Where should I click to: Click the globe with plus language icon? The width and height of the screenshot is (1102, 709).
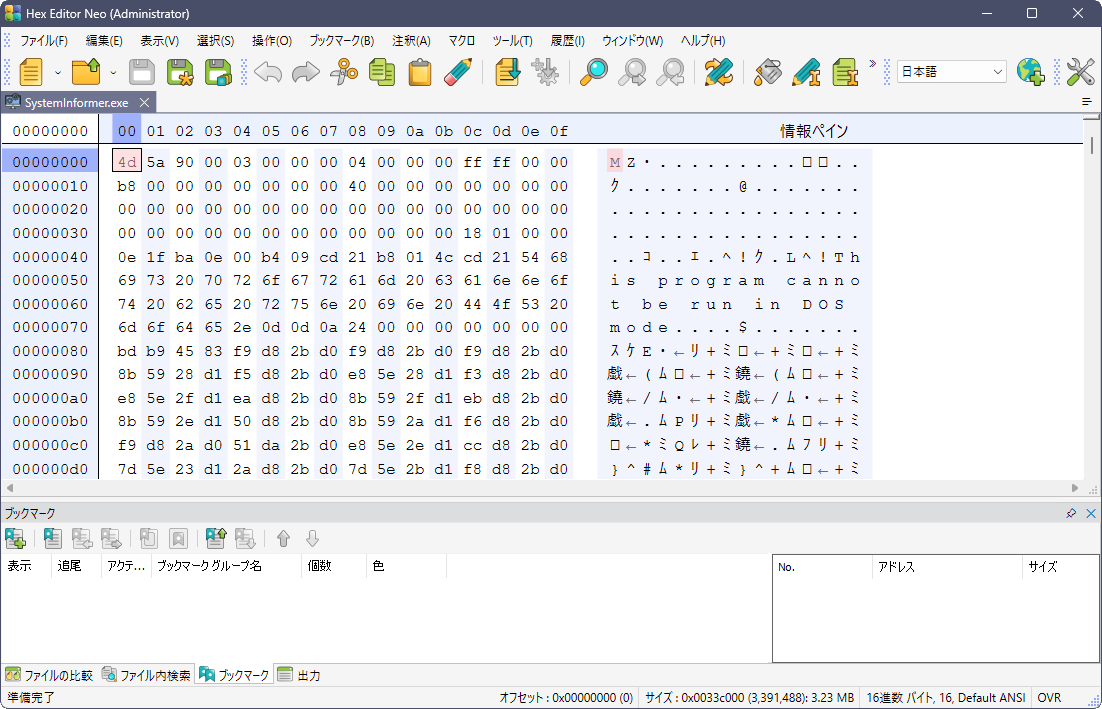coord(1030,72)
